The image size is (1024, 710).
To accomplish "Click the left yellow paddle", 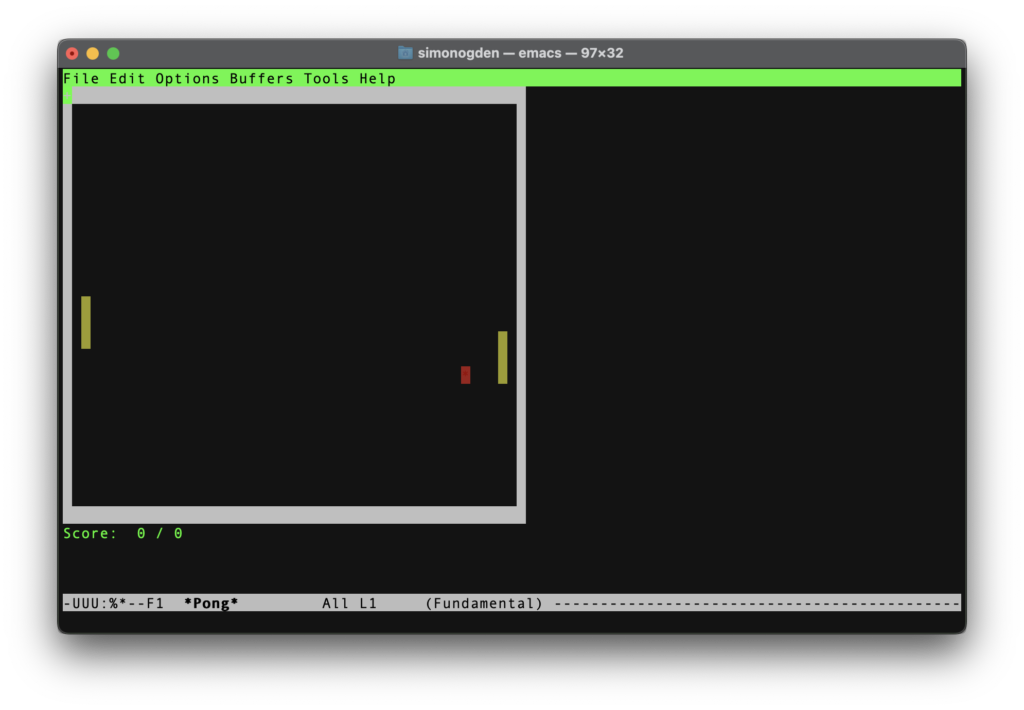I will (86, 323).
